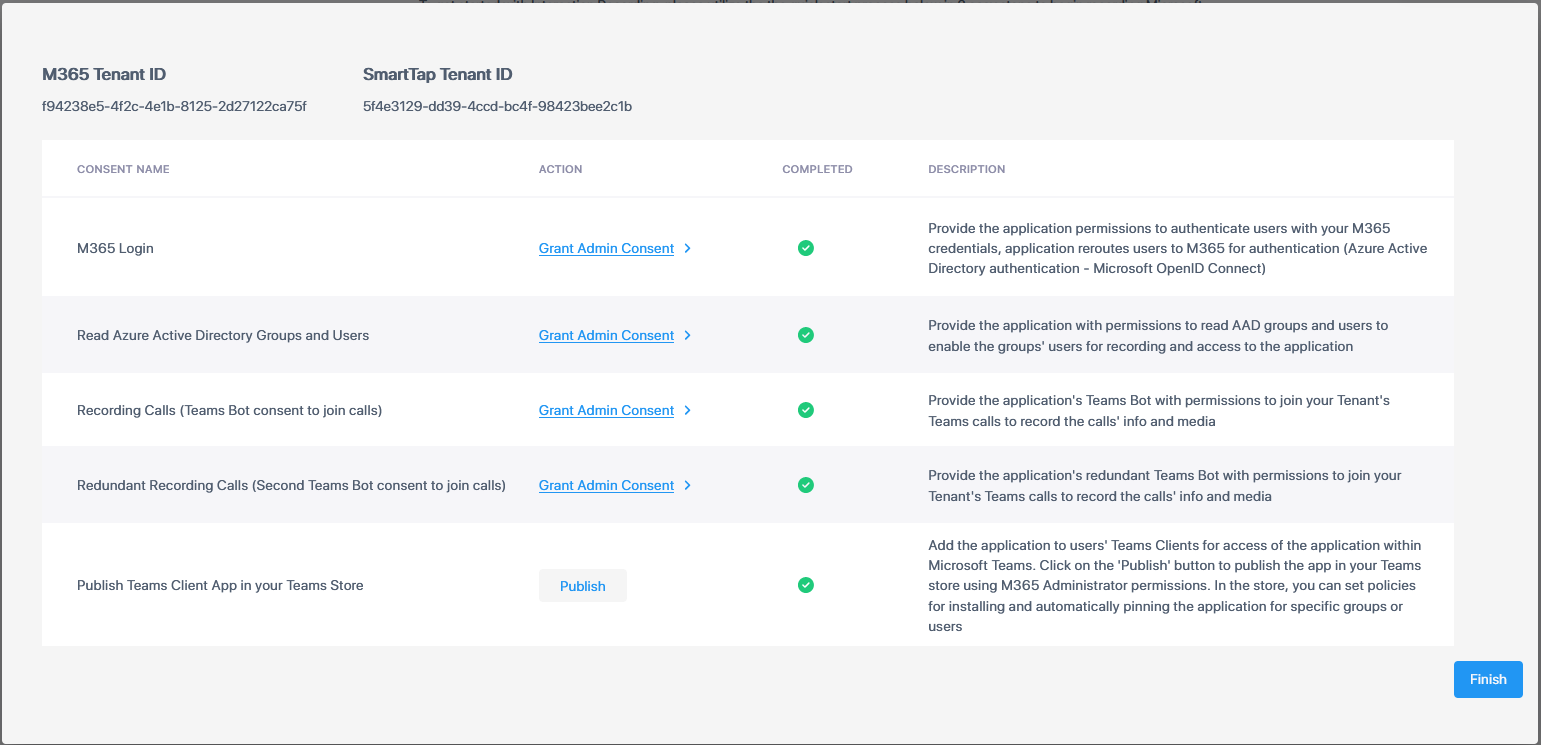Click chevron beside Redundant Recording Calls consent link

688,485
